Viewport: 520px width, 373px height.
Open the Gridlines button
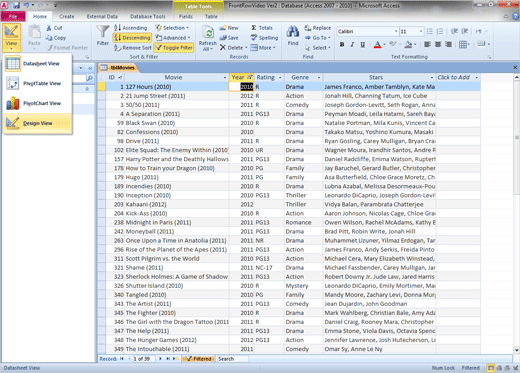(463, 44)
